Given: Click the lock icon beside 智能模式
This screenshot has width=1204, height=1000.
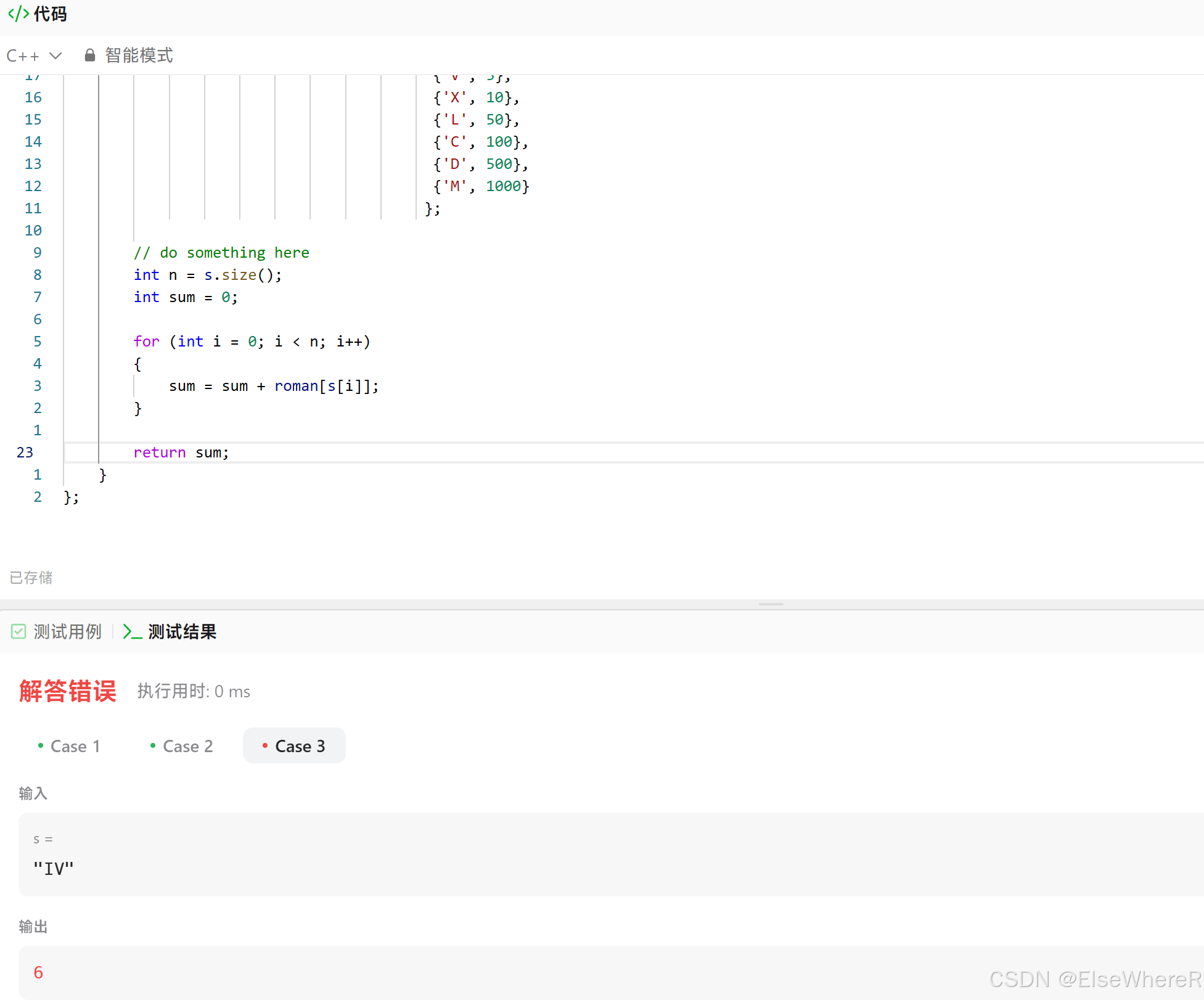Looking at the screenshot, I should coord(90,55).
